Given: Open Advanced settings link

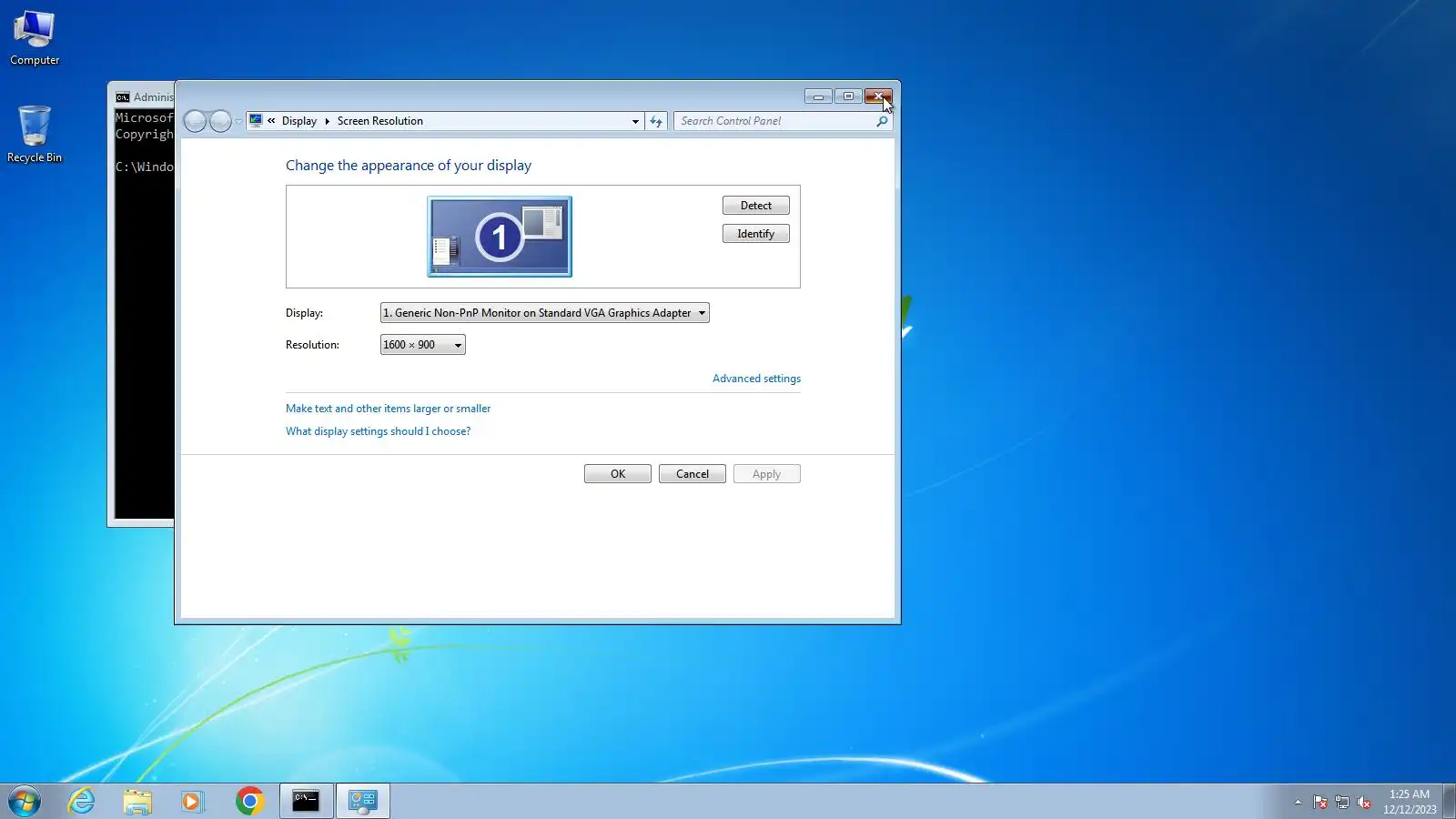Looking at the screenshot, I should click(756, 379).
